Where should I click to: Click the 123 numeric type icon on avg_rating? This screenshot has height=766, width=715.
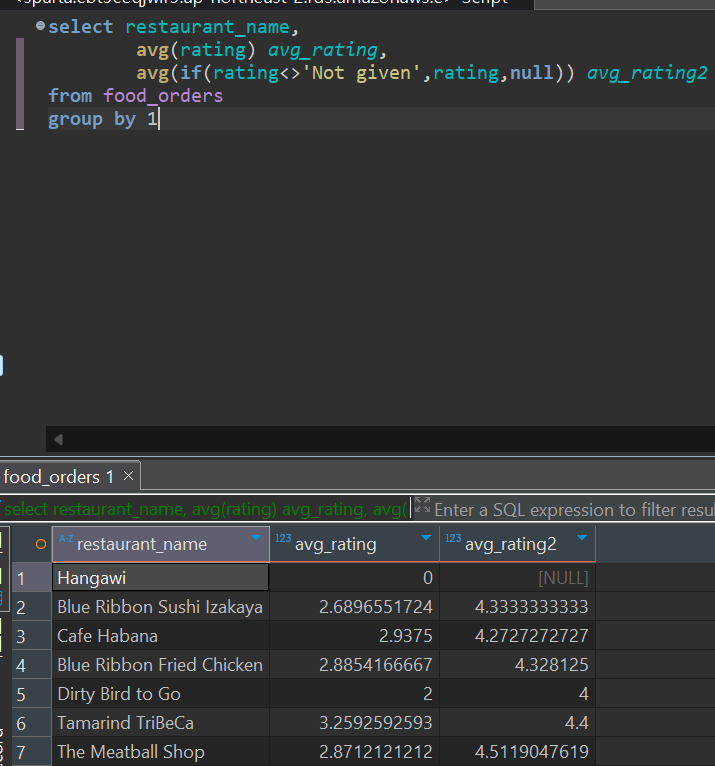point(283,538)
